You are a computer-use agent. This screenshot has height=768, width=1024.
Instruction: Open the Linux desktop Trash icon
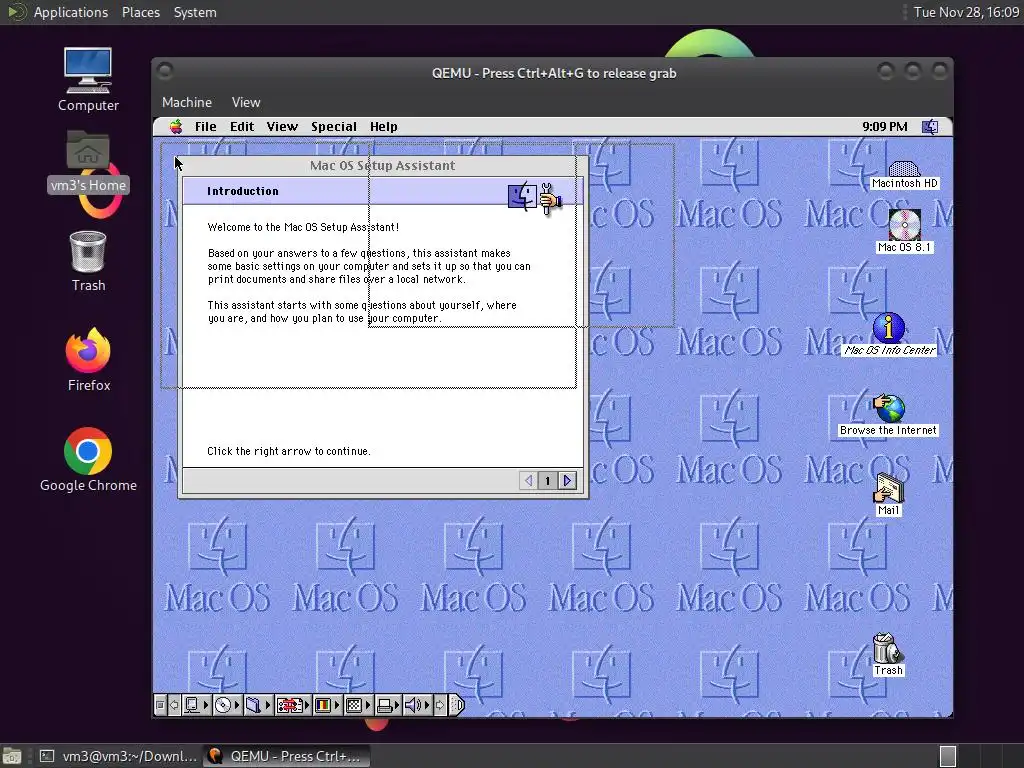click(88, 261)
